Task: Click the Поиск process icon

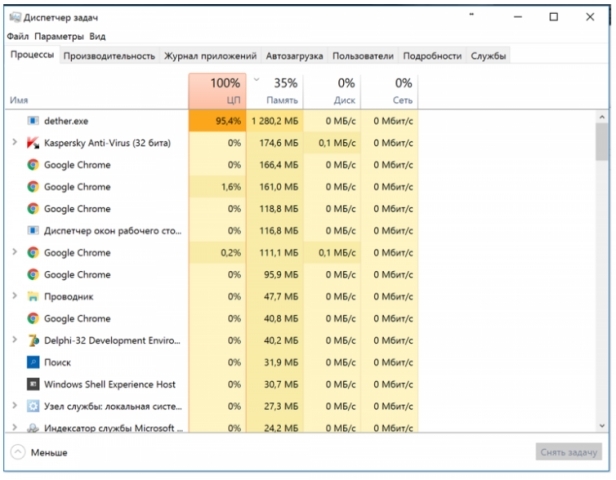Action: [33, 362]
